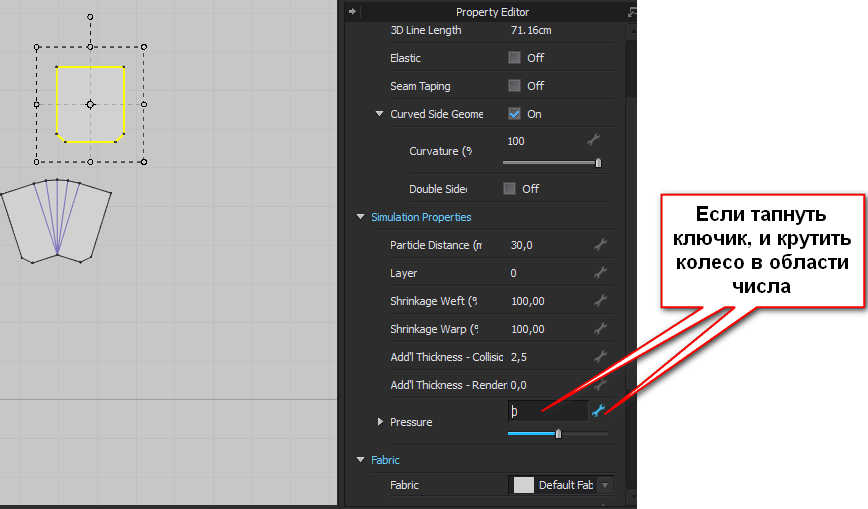Click the Curvature slider handle

point(598,163)
